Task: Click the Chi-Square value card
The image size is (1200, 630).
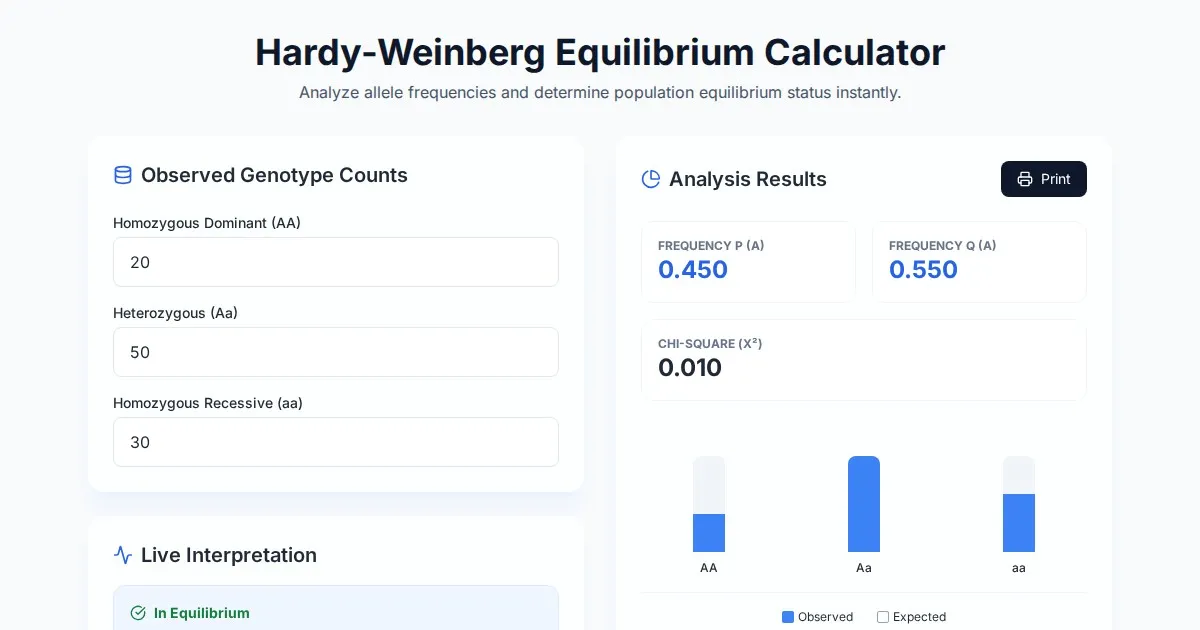Action: [x=863, y=360]
